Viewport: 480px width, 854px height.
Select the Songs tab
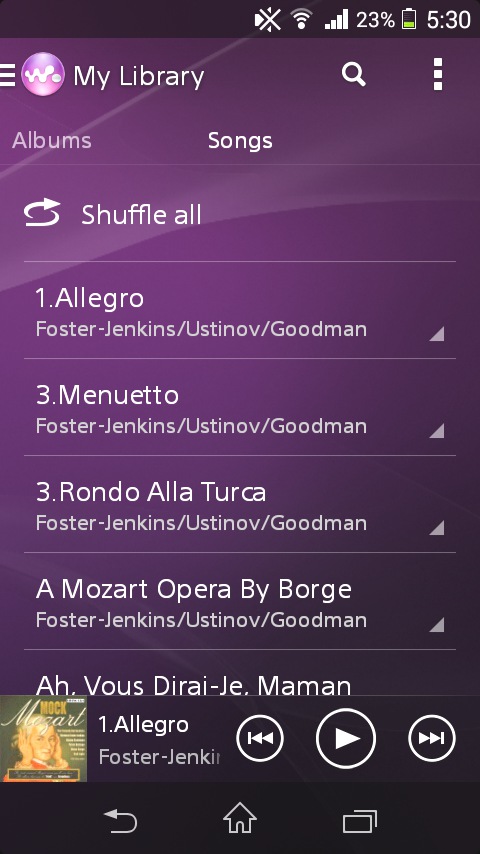pyautogui.click(x=240, y=141)
